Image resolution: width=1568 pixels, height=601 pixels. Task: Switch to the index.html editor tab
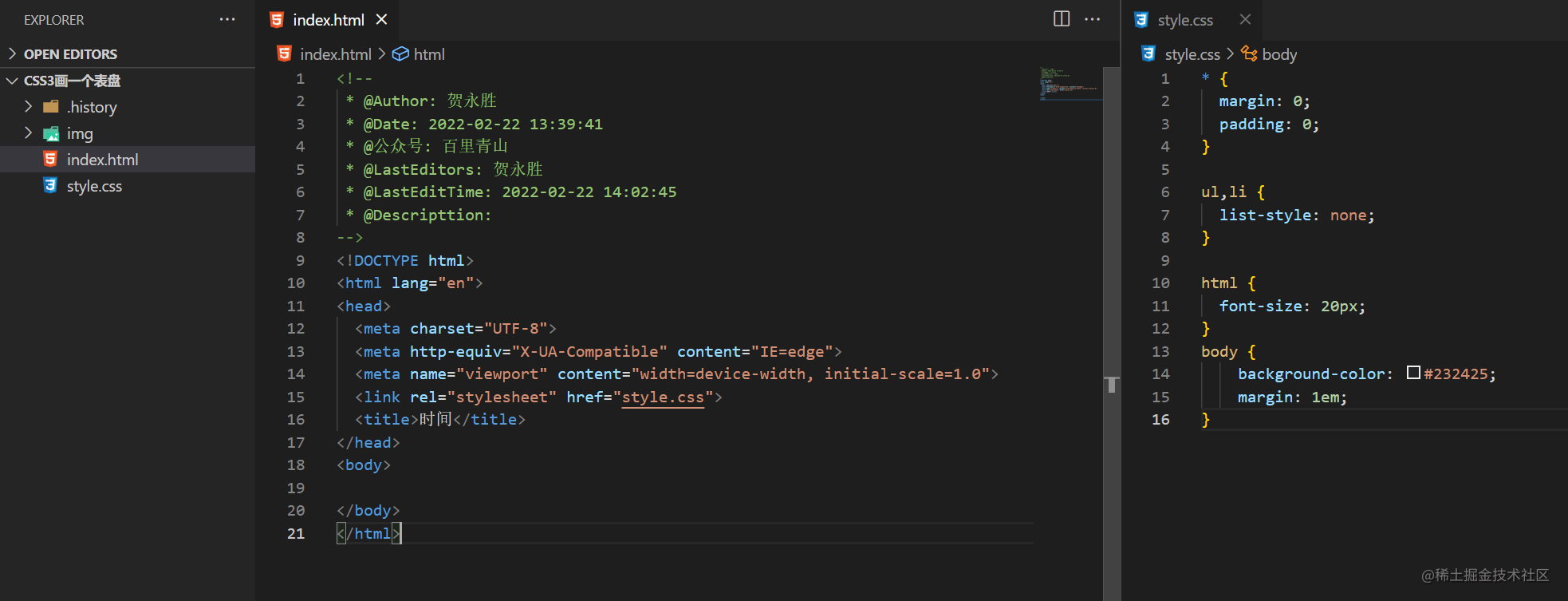[328, 20]
